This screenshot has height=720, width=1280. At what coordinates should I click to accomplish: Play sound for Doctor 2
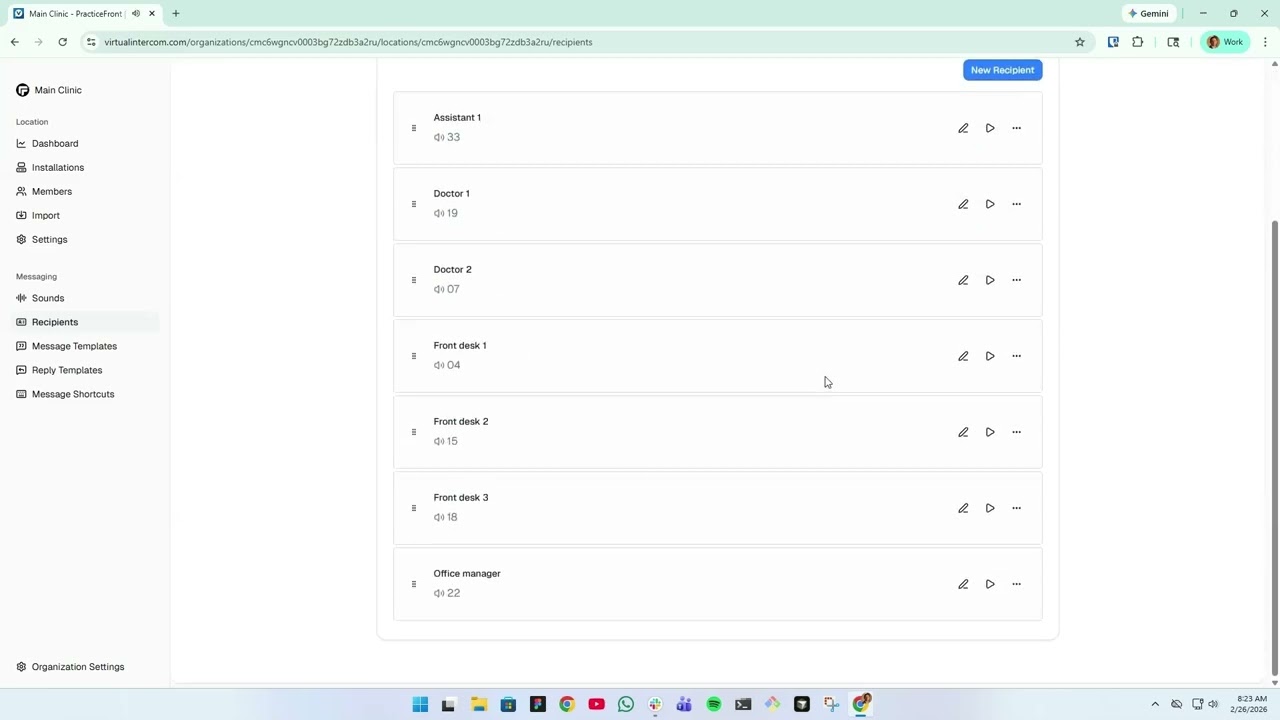pos(990,280)
